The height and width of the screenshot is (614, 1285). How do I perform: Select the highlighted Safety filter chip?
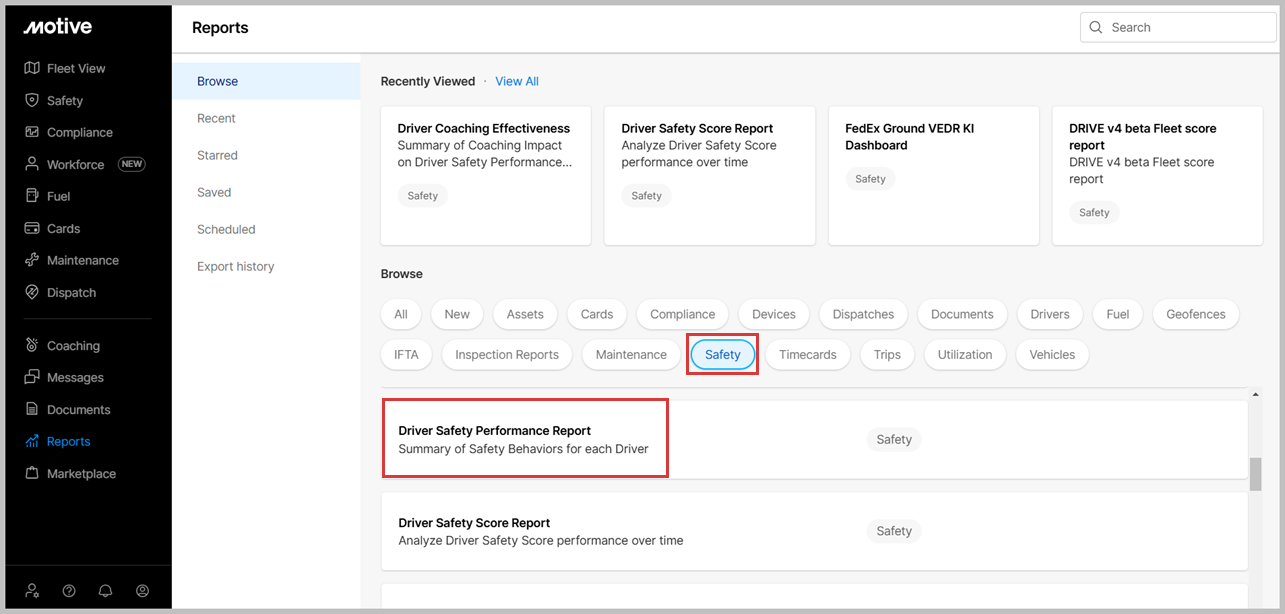click(x=723, y=354)
